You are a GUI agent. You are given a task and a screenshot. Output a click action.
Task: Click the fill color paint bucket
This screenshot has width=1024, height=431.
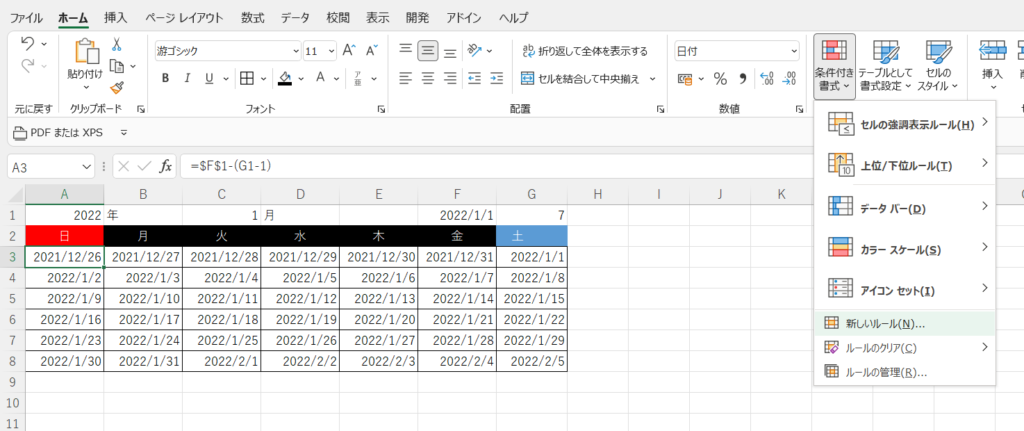point(285,78)
